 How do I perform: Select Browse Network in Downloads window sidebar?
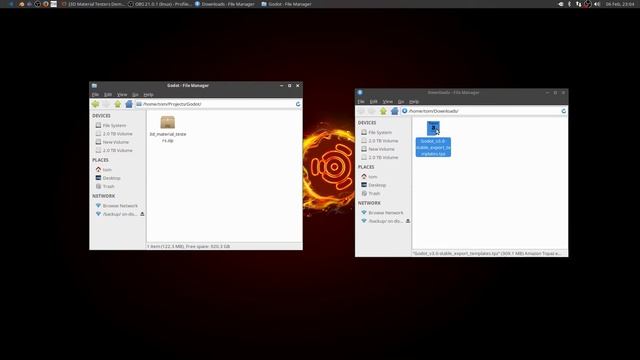coord(383,213)
